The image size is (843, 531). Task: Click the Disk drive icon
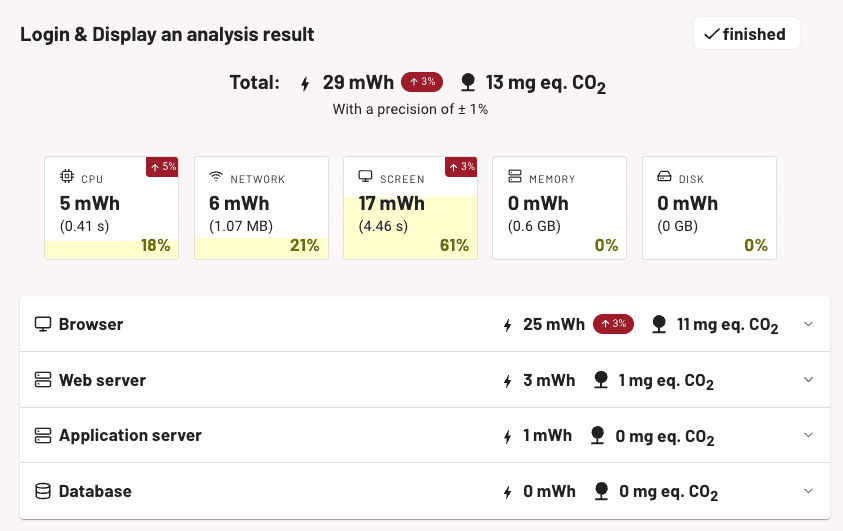[664, 177]
